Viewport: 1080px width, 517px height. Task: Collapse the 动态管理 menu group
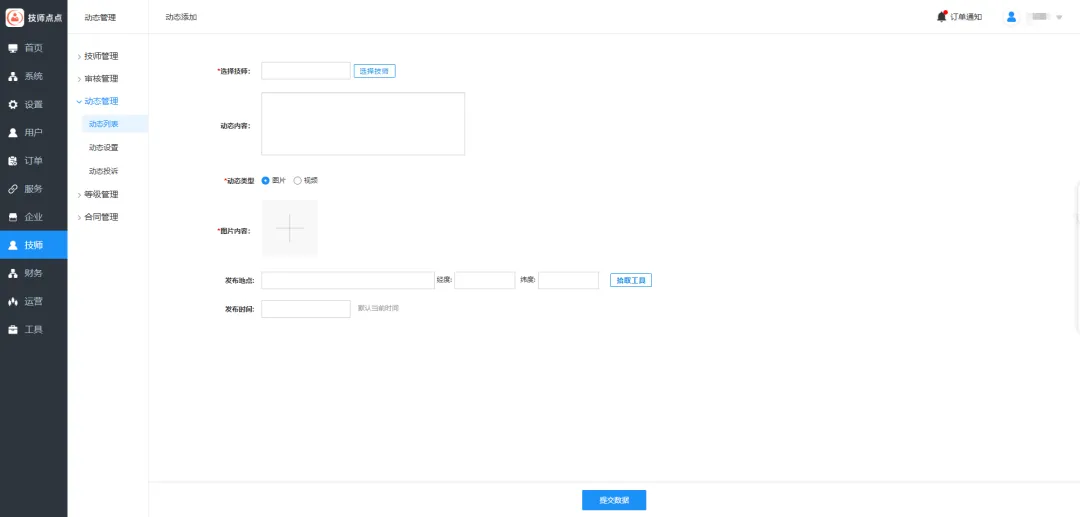100,101
